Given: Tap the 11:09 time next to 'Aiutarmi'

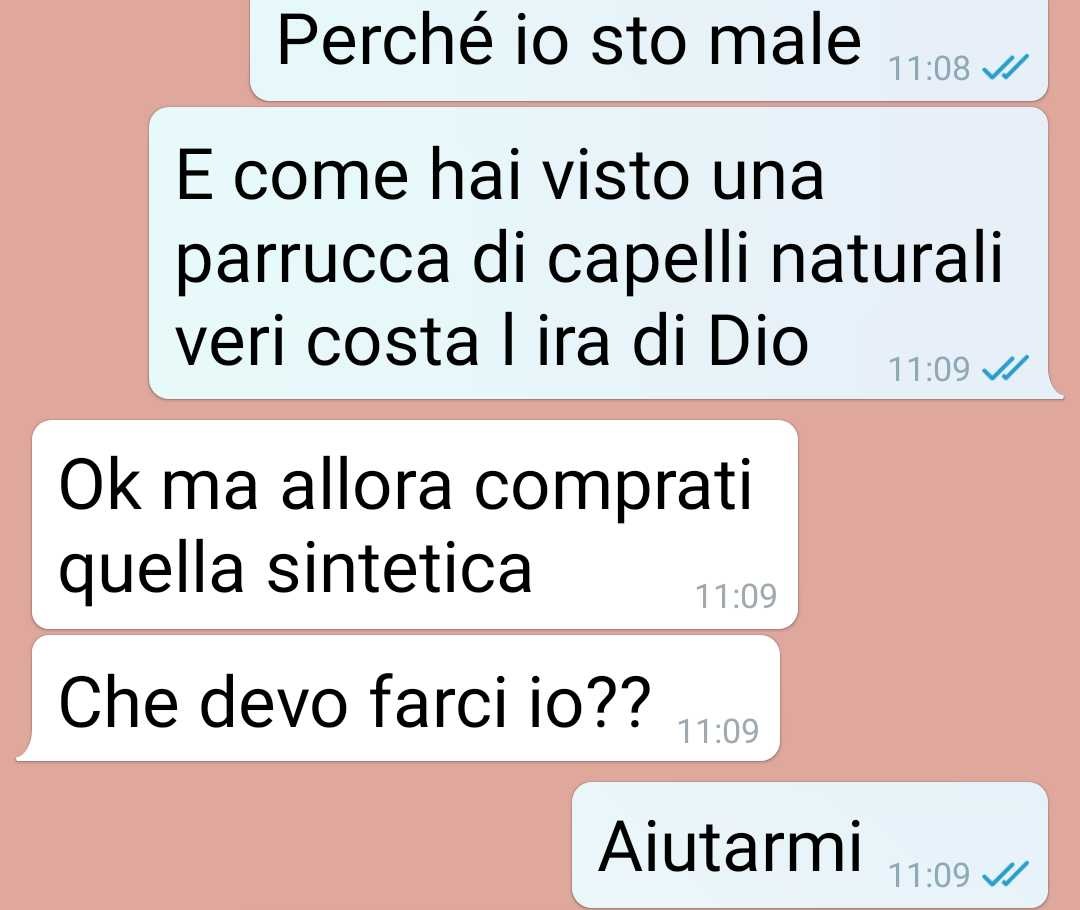Looking at the screenshot, I should pos(929,876).
